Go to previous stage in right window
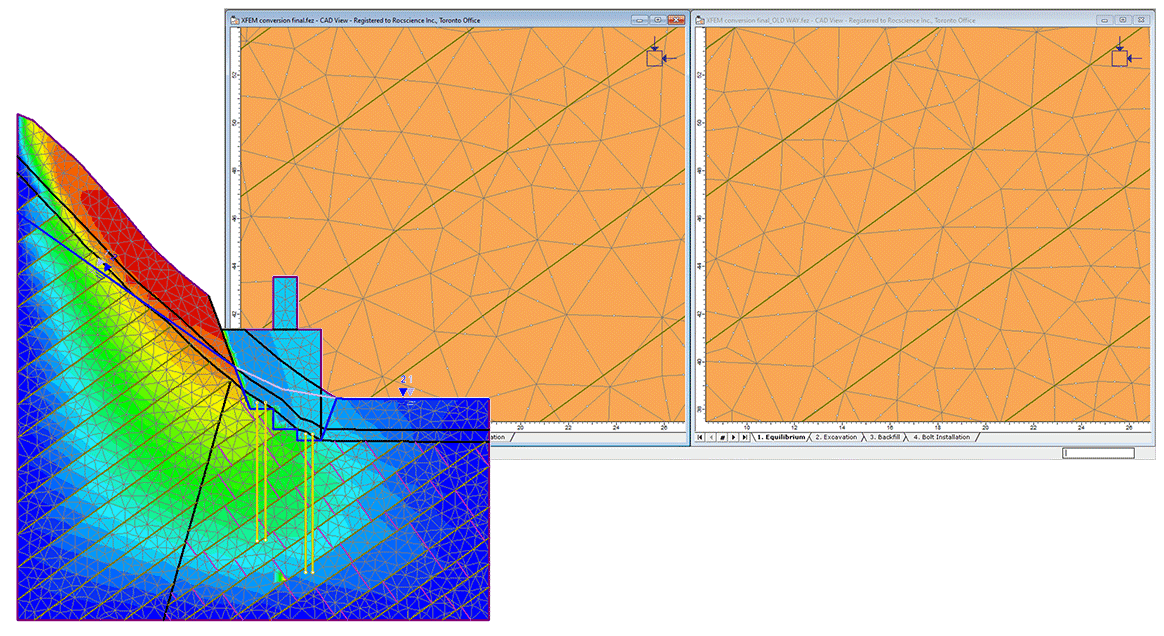1164x636 pixels. [711, 437]
